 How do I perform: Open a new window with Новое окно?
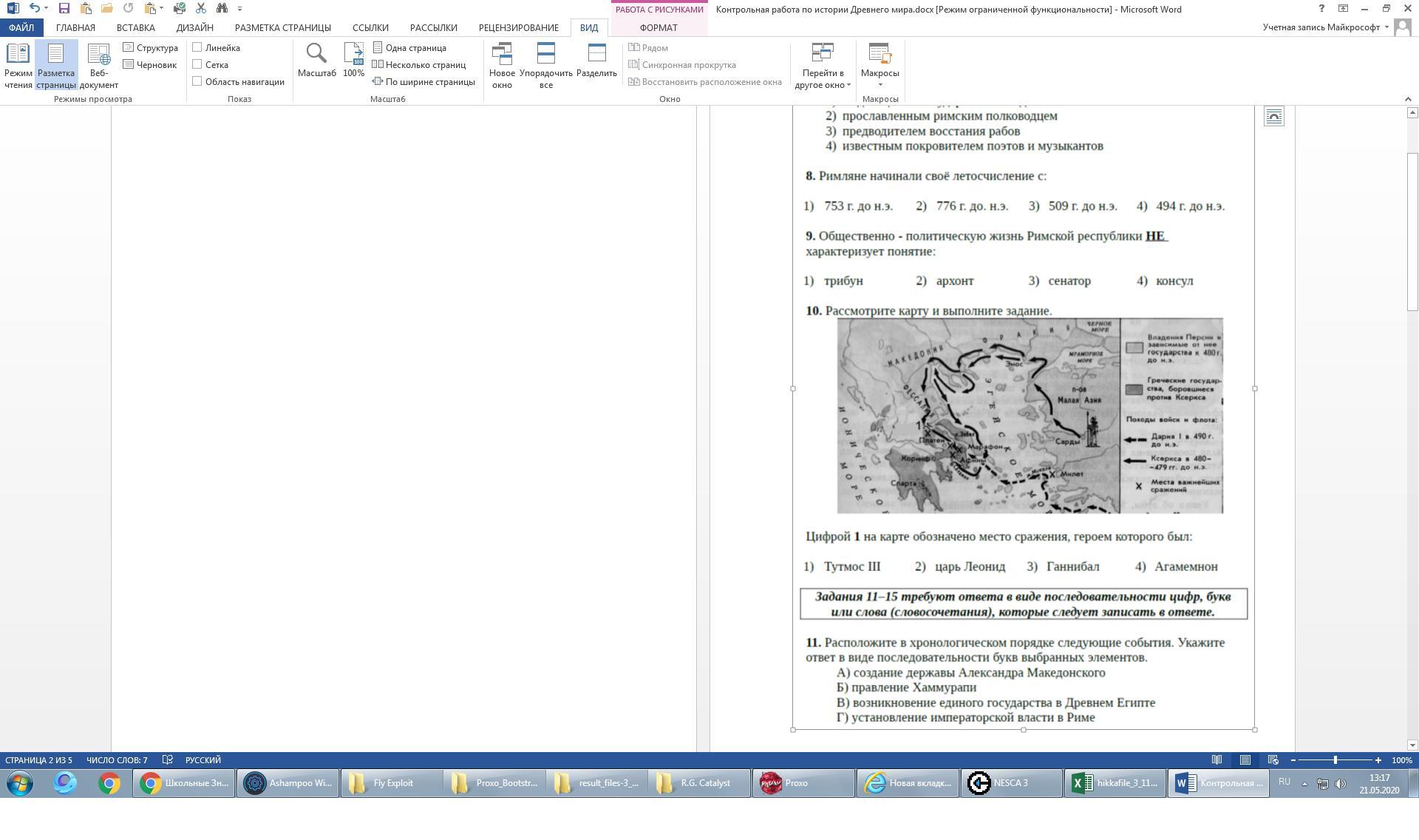click(x=502, y=65)
